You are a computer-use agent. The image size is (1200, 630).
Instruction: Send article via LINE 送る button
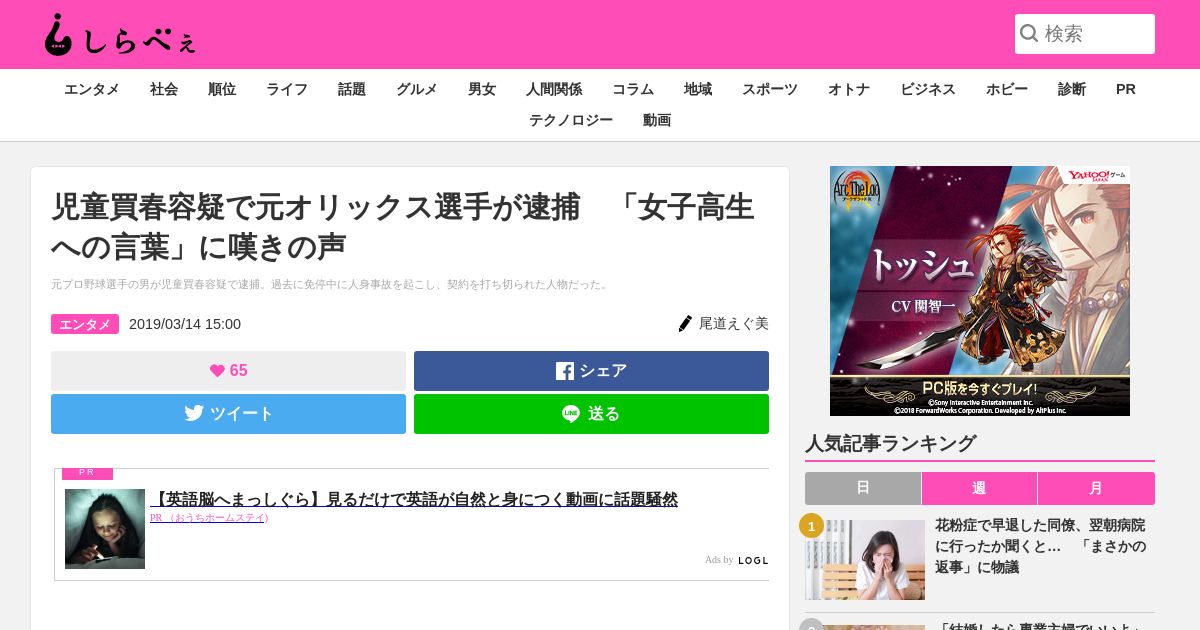coord(591,414)
